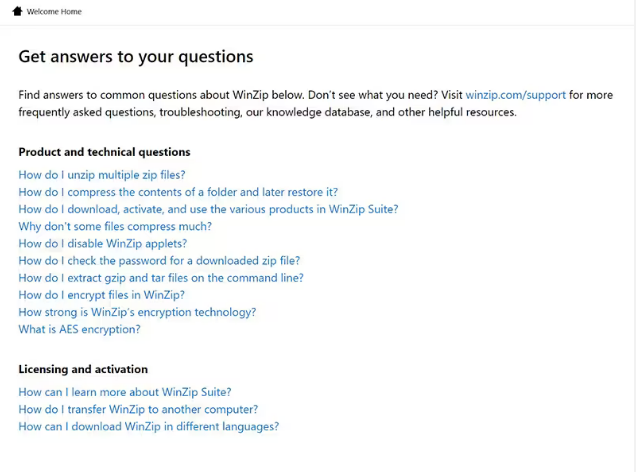Screen dimensions: 636x472
Task: Open the Welcome Home tab
Action: click(54, 12)
